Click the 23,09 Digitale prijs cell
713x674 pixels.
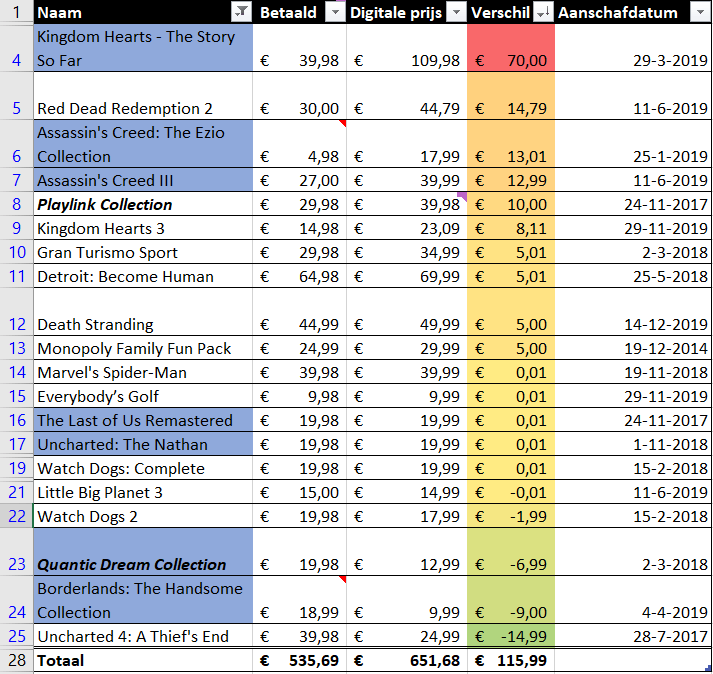point(407,228)
